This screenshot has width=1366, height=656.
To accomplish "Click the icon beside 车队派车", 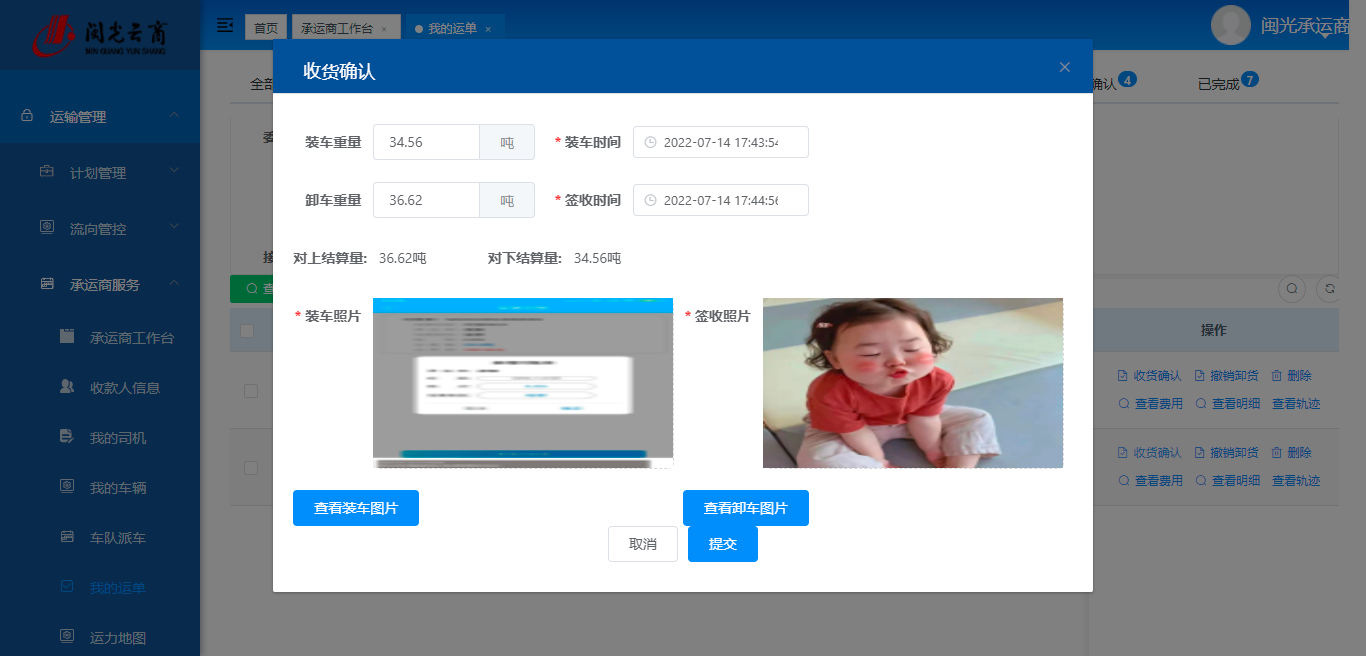I will (x=67, y=537).
